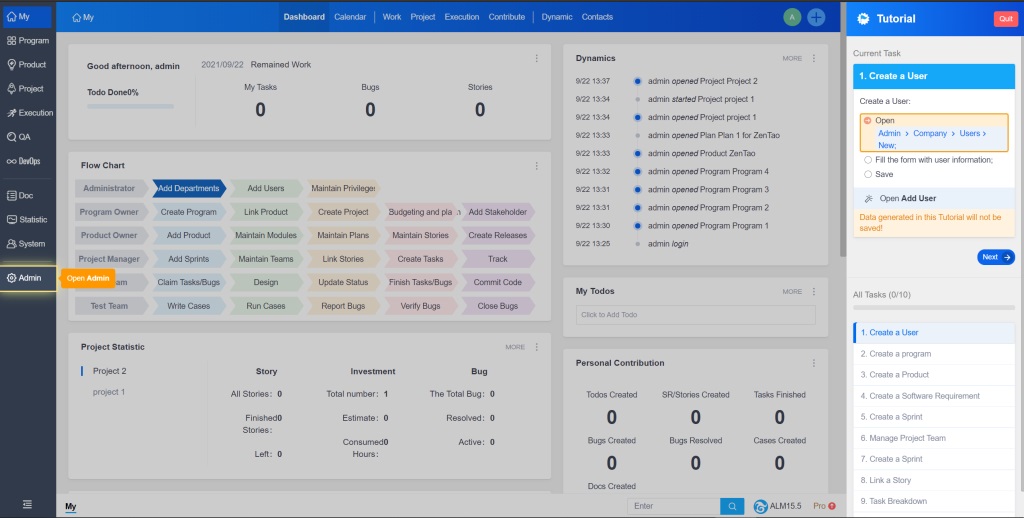Screen dimensions: 1024x518
Task: Switch to the Calendar tab
Action: tap(350, 17)
